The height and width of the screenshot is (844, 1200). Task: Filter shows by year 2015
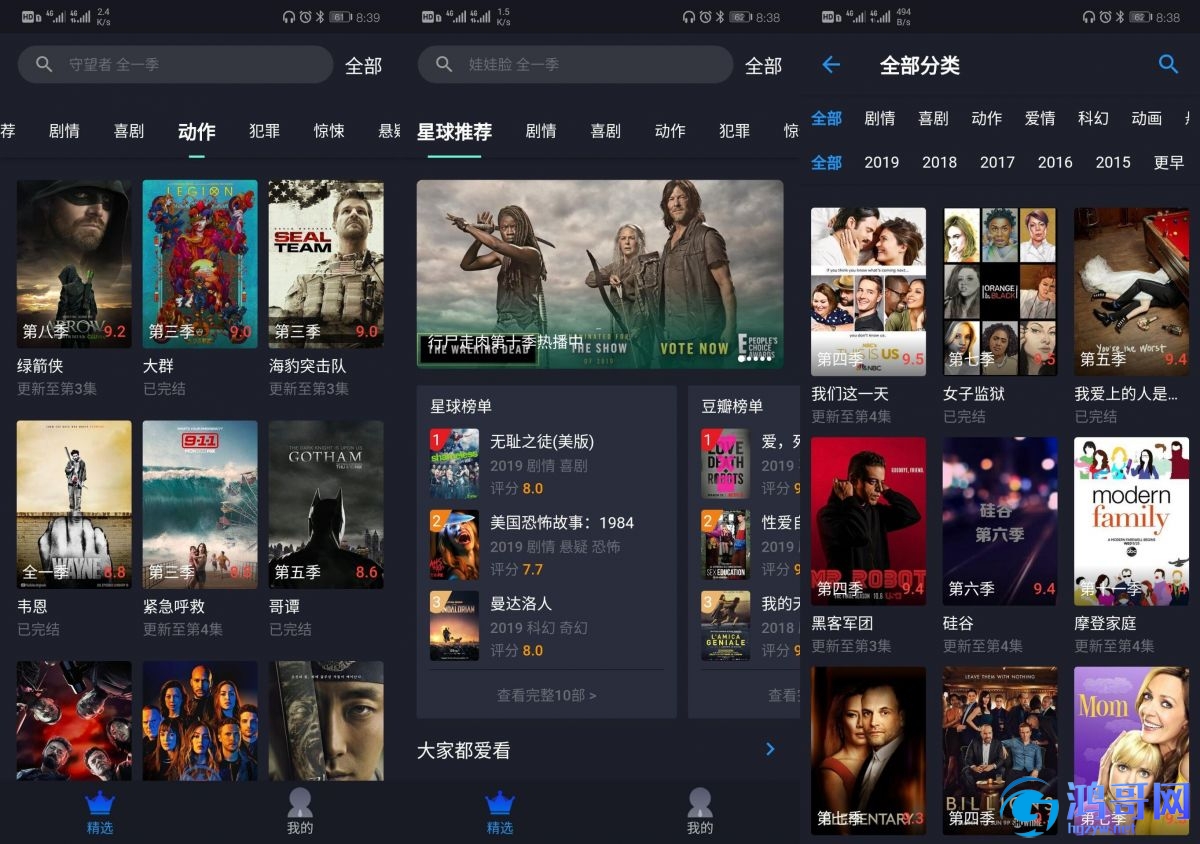(1113, 162)
